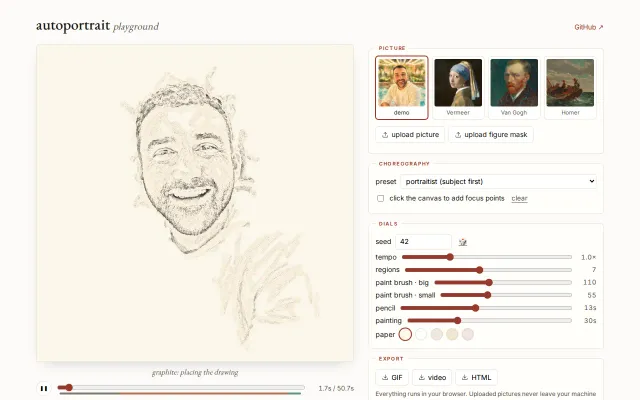This screenshot has width=640, height=400.
Task: Open the GitHub link
Action: (589, 27)
